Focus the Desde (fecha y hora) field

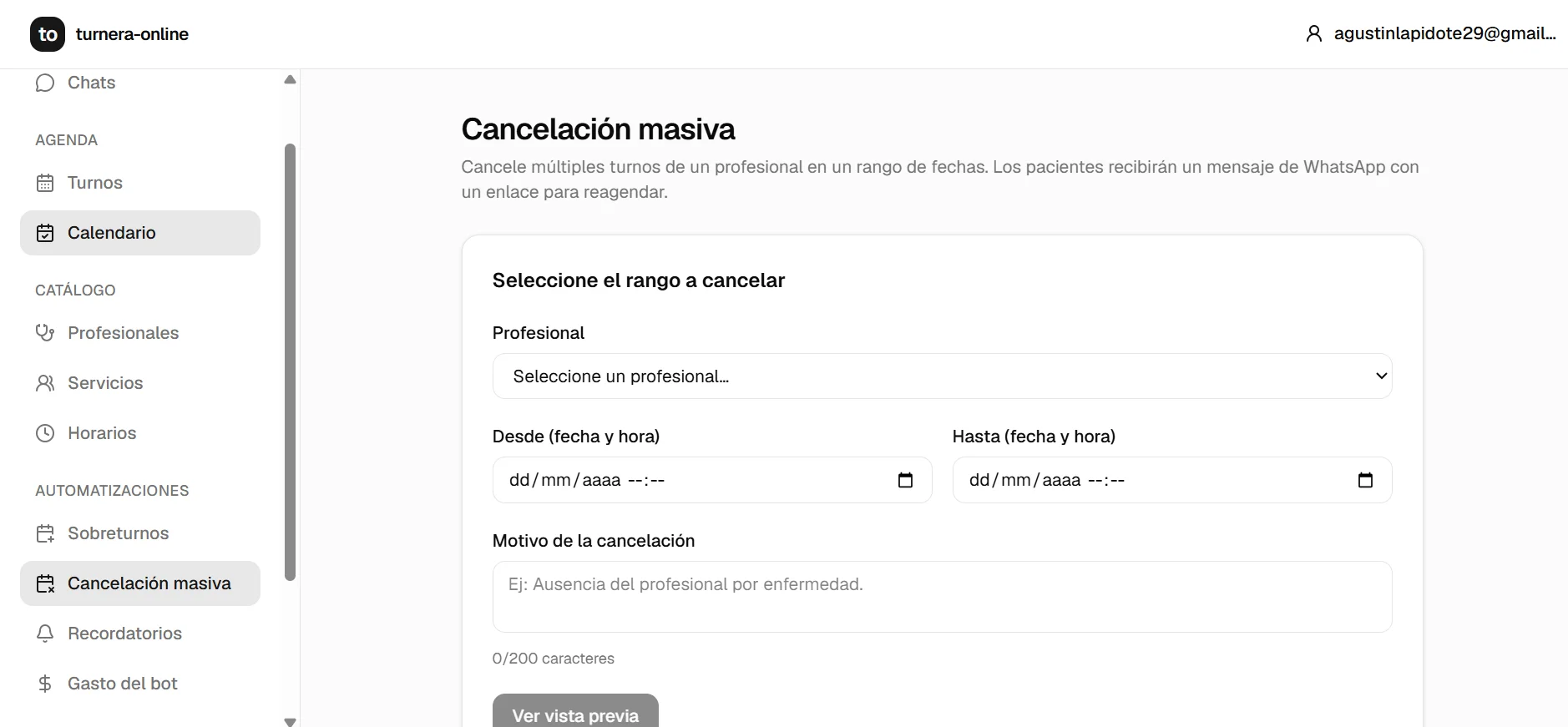coord(712,480)
